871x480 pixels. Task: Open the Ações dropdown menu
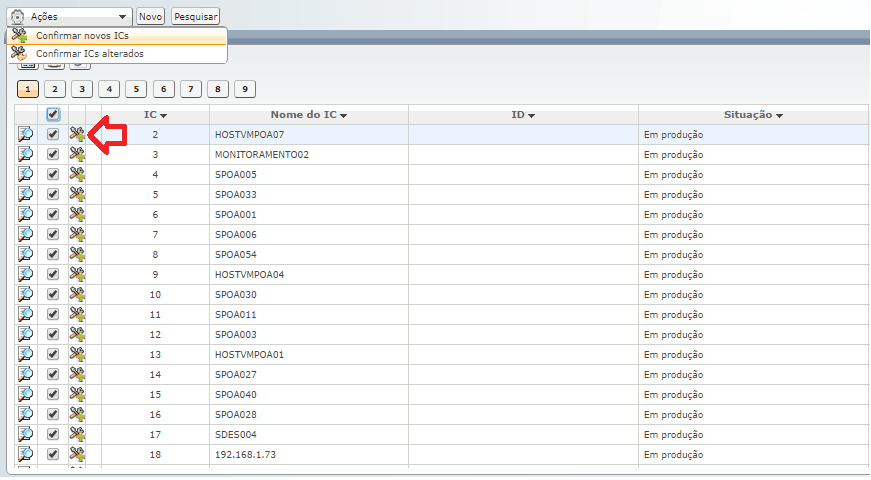(x=70, y=17)
